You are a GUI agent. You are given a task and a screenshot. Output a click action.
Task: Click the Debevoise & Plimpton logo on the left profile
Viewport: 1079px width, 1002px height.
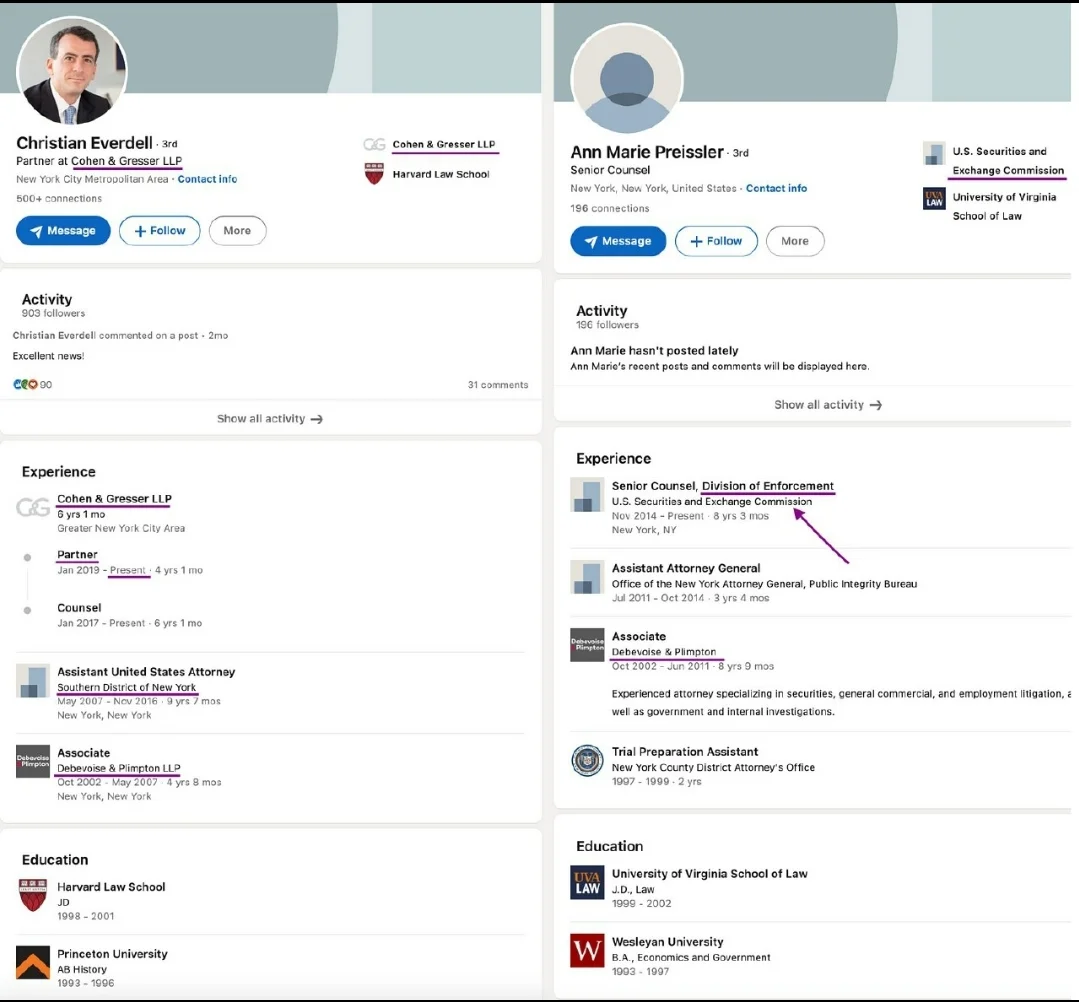33,761
